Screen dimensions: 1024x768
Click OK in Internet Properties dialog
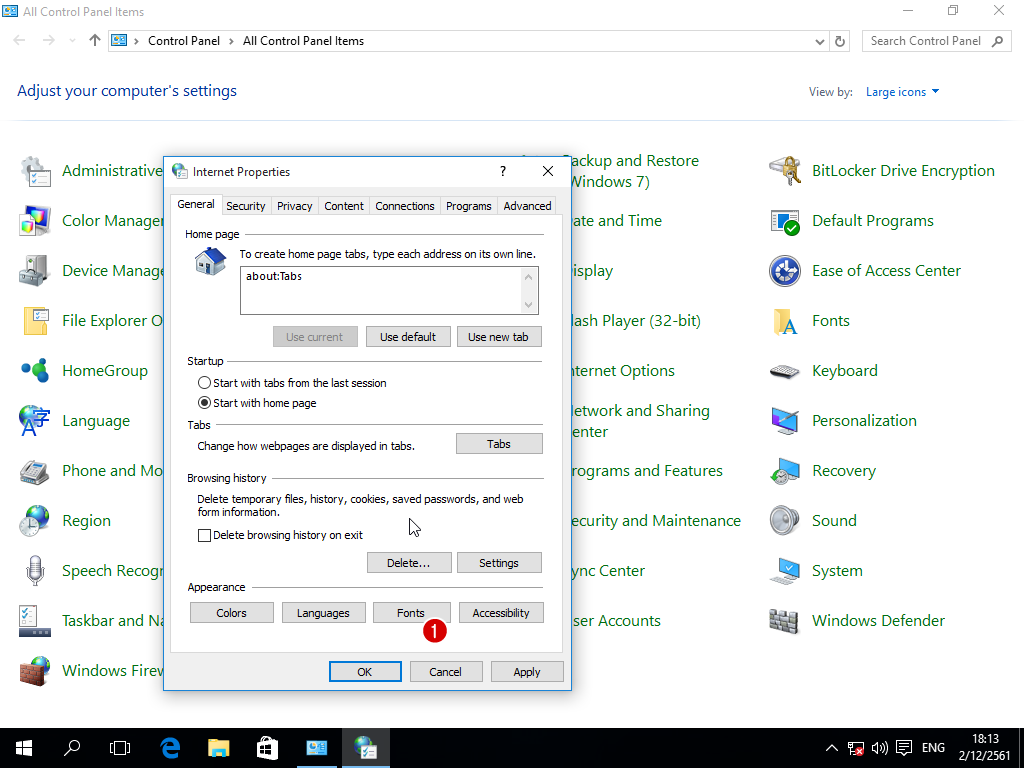365,672
